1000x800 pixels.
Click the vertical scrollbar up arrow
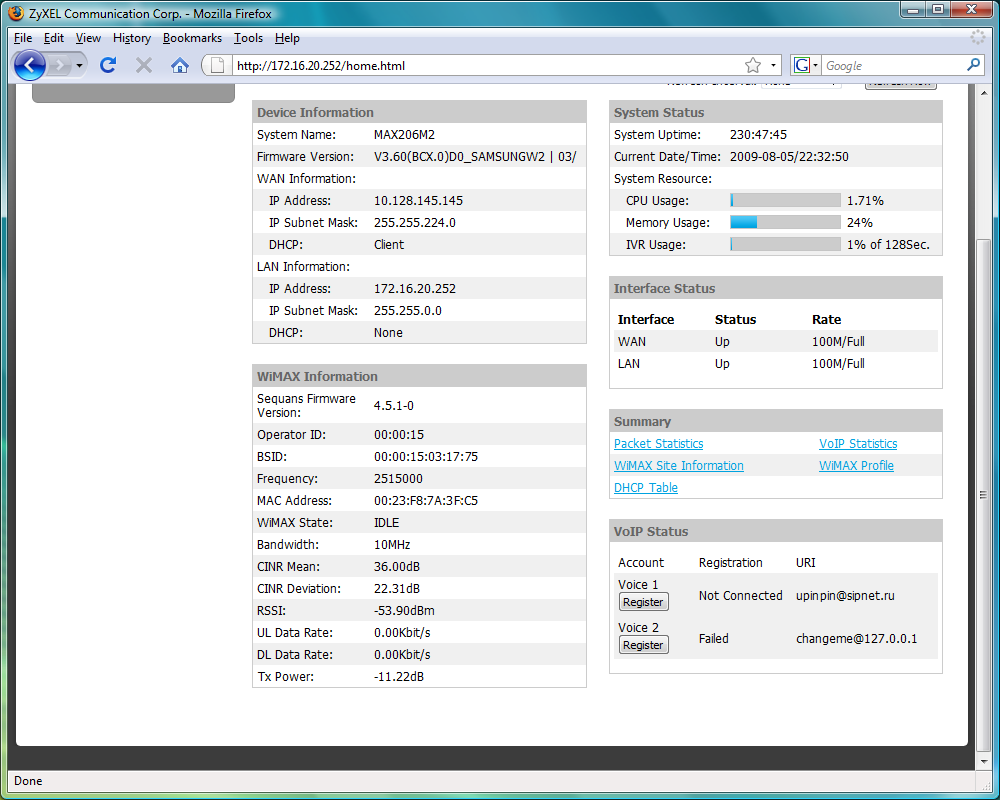coord(983,93)
